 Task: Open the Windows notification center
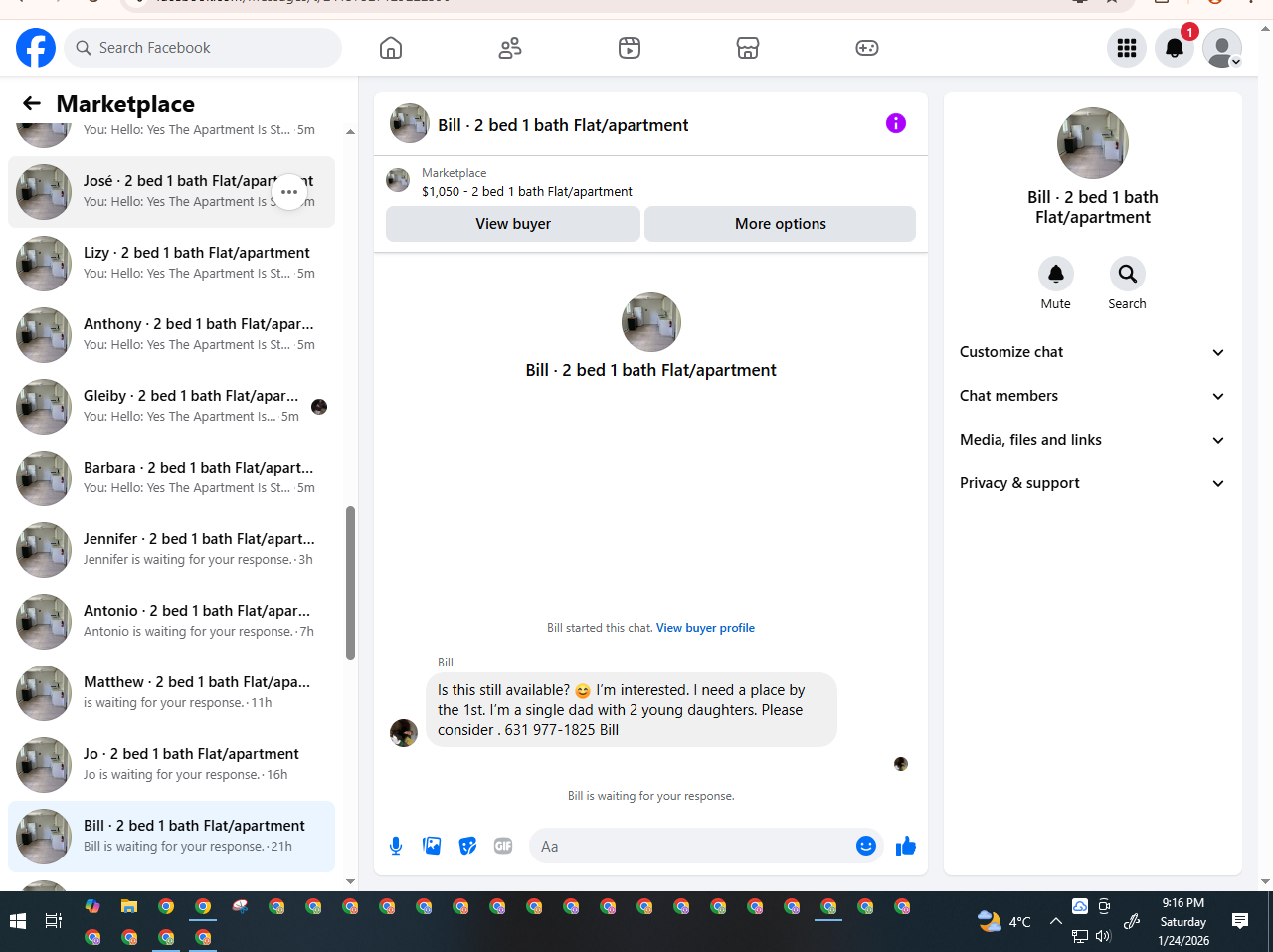pyautogui.click(x=1240, y=921)
